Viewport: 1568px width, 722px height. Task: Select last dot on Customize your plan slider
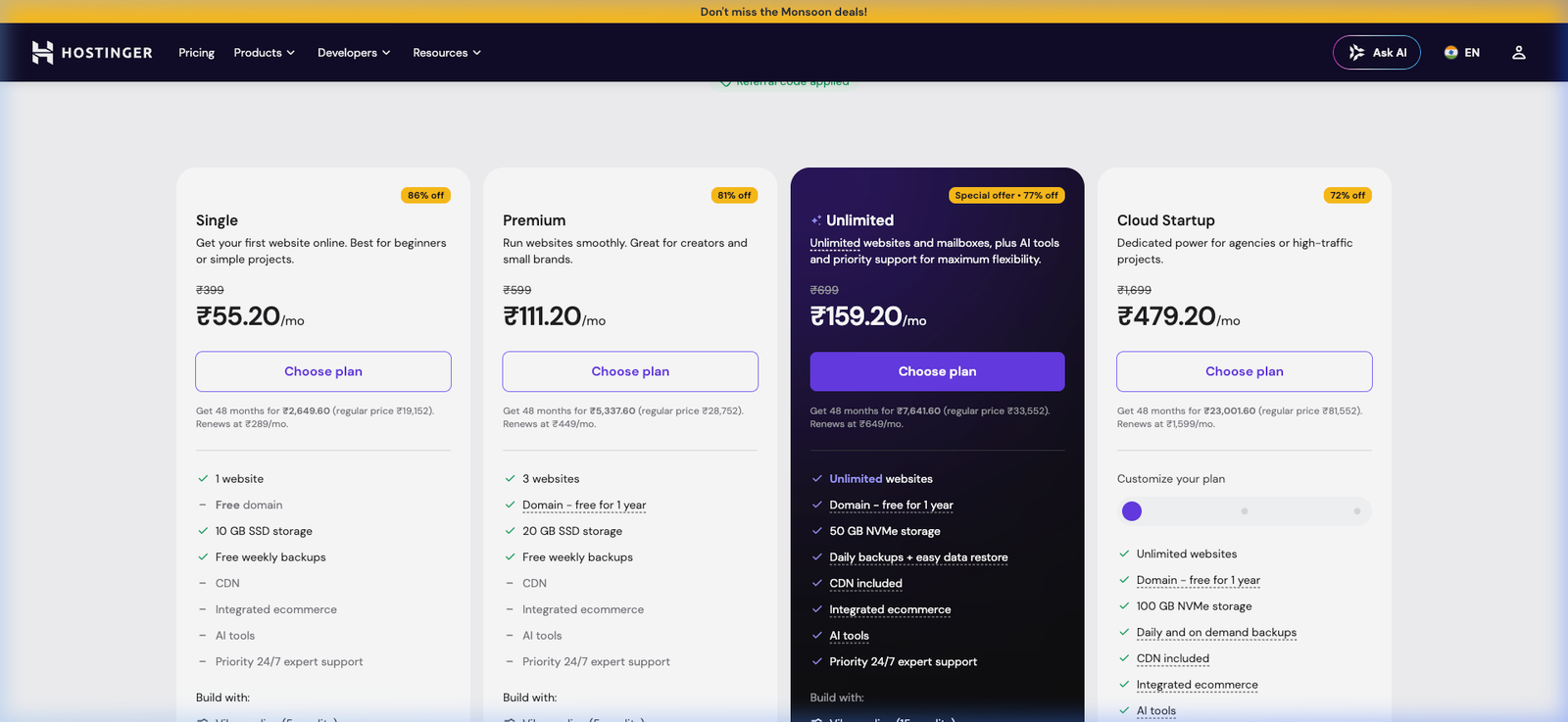(1357, 511)
